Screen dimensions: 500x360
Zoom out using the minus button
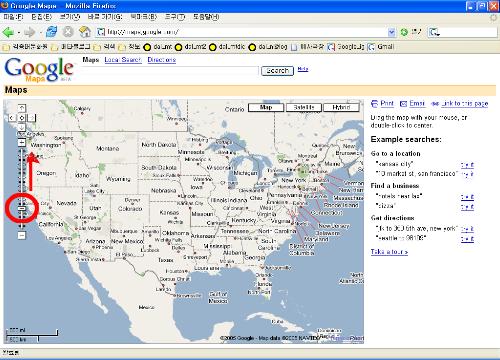coord(21,235)
